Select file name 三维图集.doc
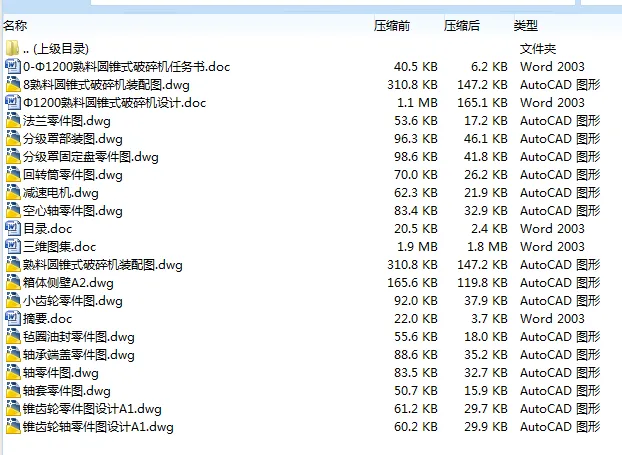Screen dimensions: 622x455 click(60, 247)
